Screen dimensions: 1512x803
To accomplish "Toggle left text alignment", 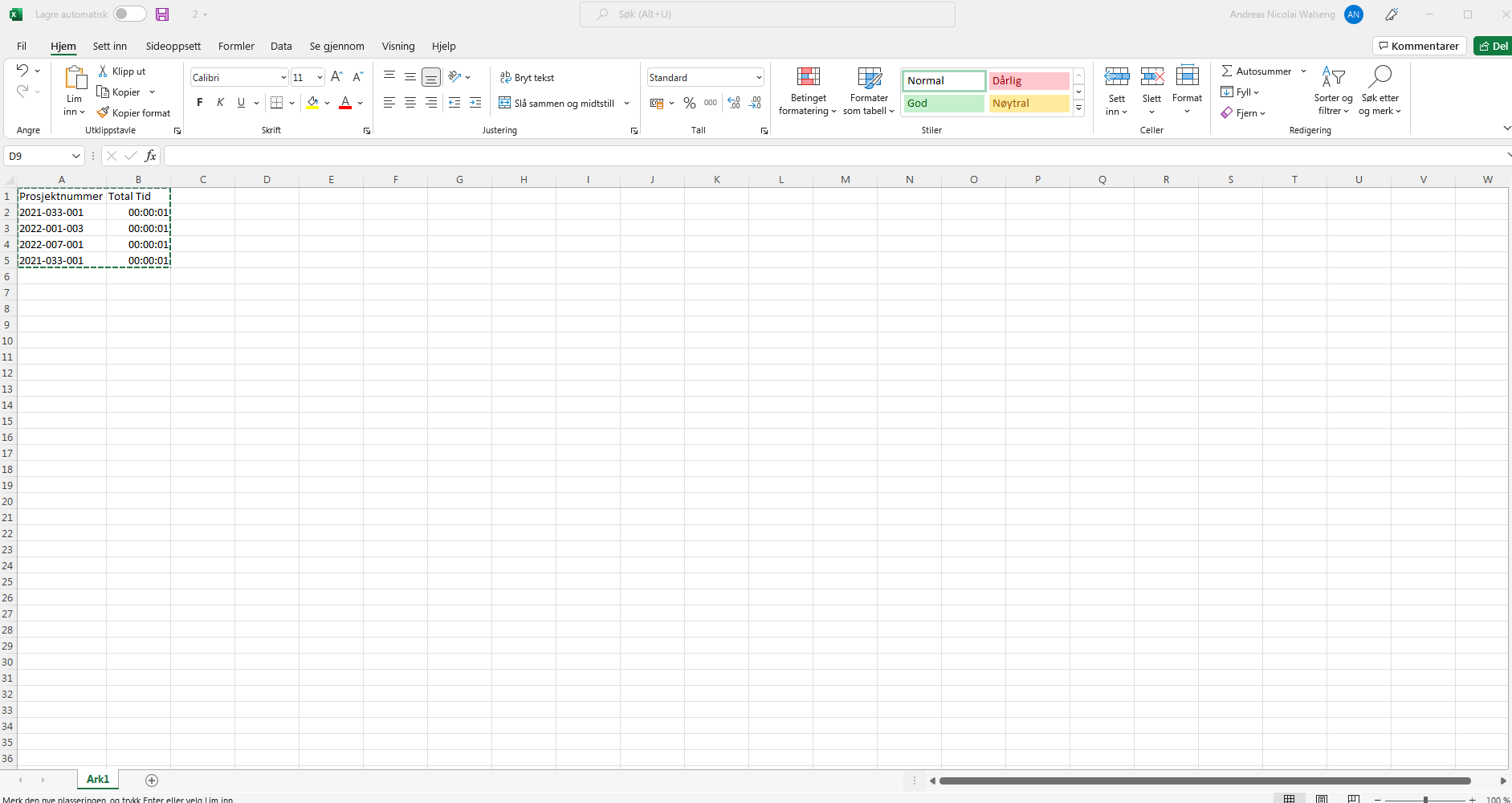I will coord(389,103).
